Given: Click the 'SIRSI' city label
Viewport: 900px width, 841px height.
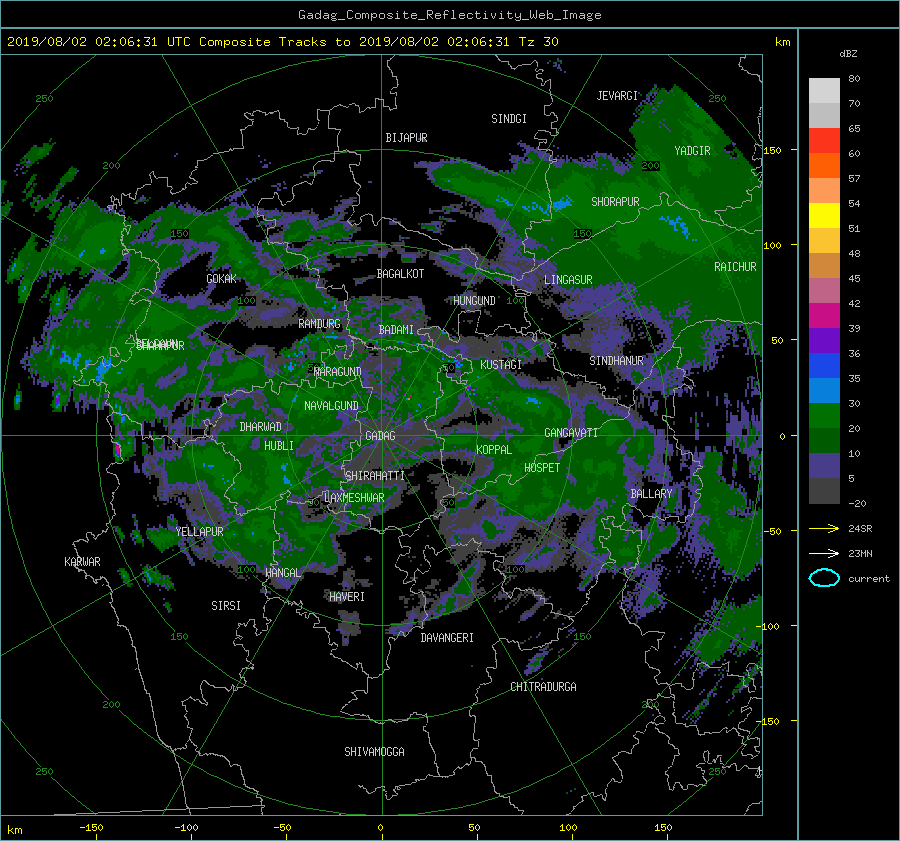Looking at the screenshot, I should pyautogui.click(x=226, y=606).
